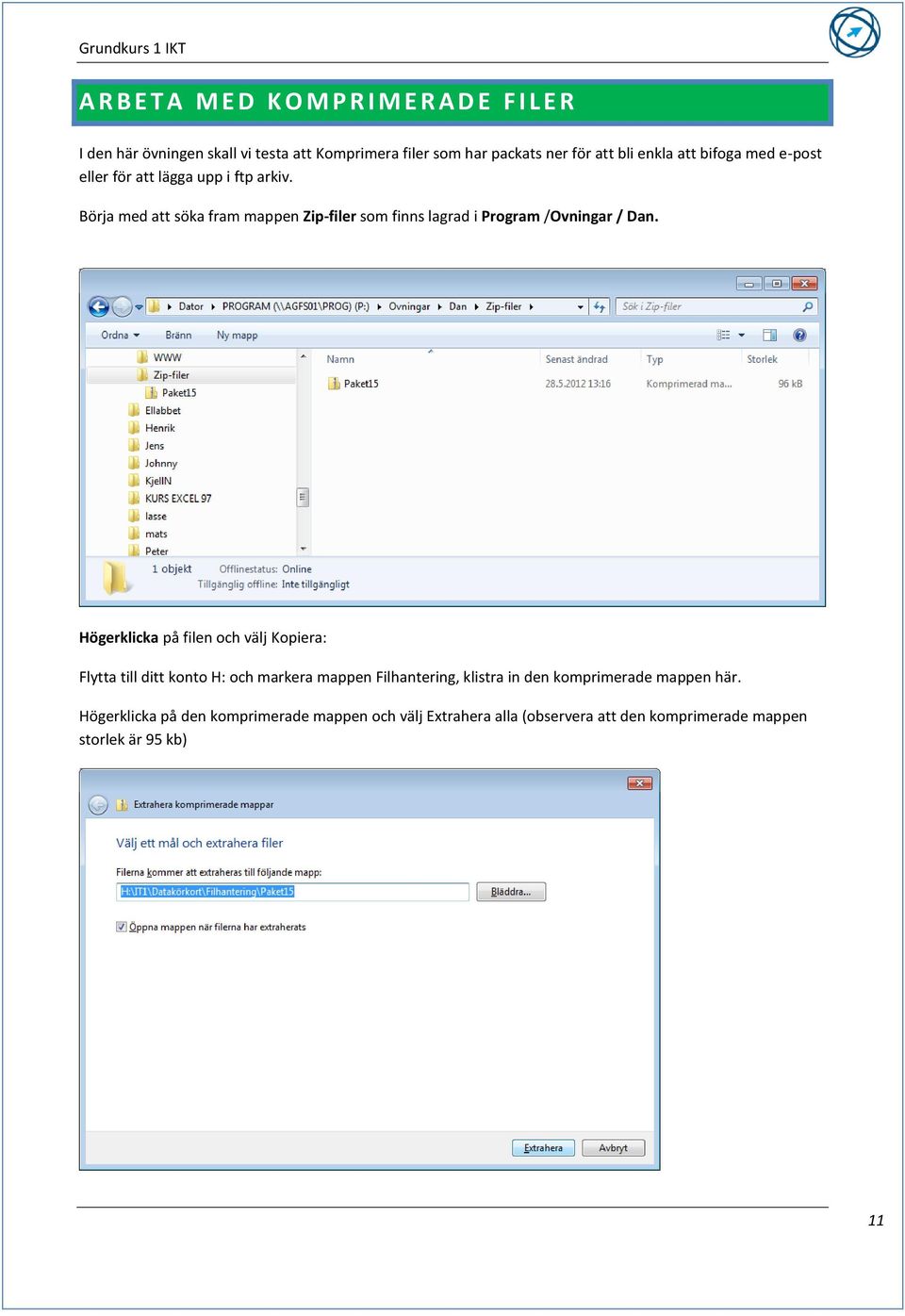
Task: Expand the chevron after Zip-filer breadcrumb
Action: click(532, 307)
